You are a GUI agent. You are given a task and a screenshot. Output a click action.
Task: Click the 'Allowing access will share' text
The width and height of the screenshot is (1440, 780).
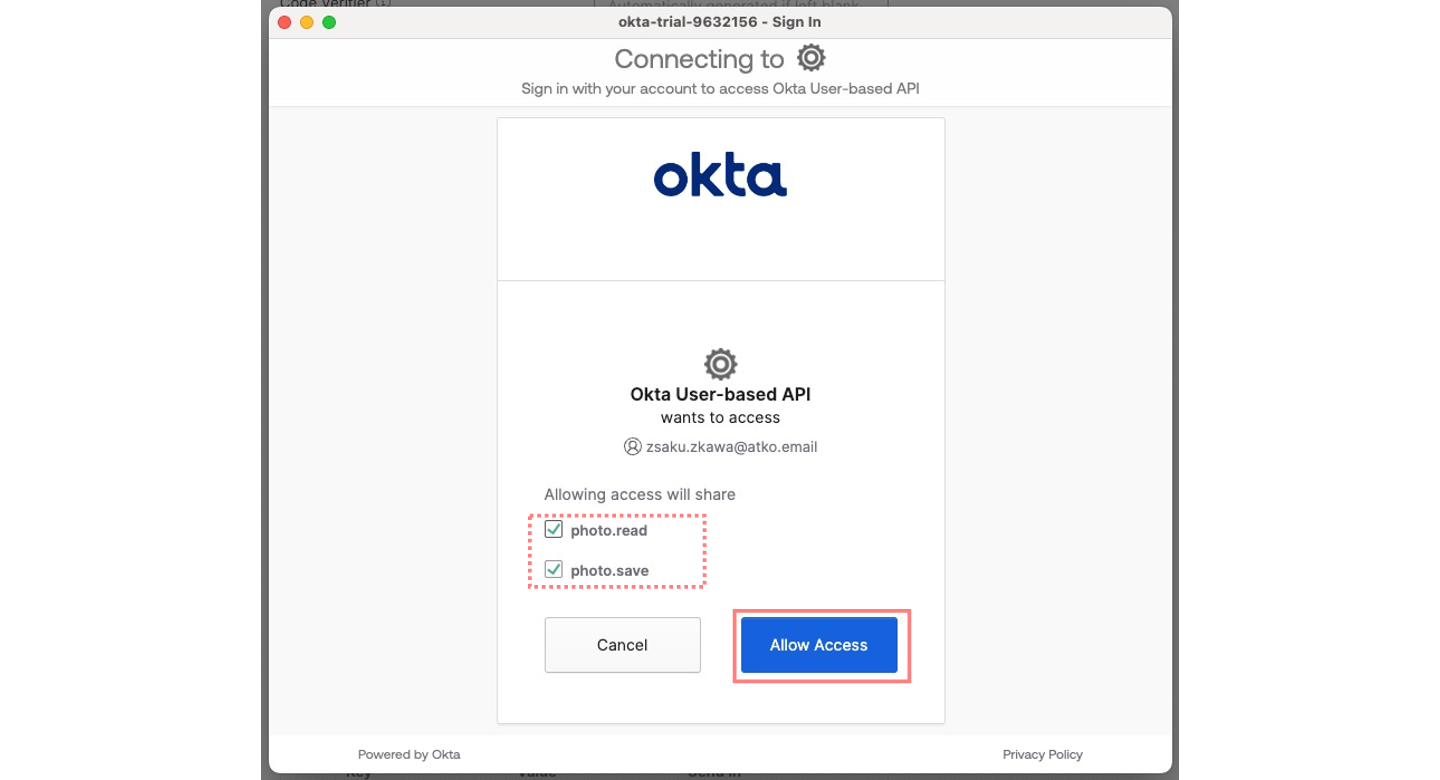640,494
